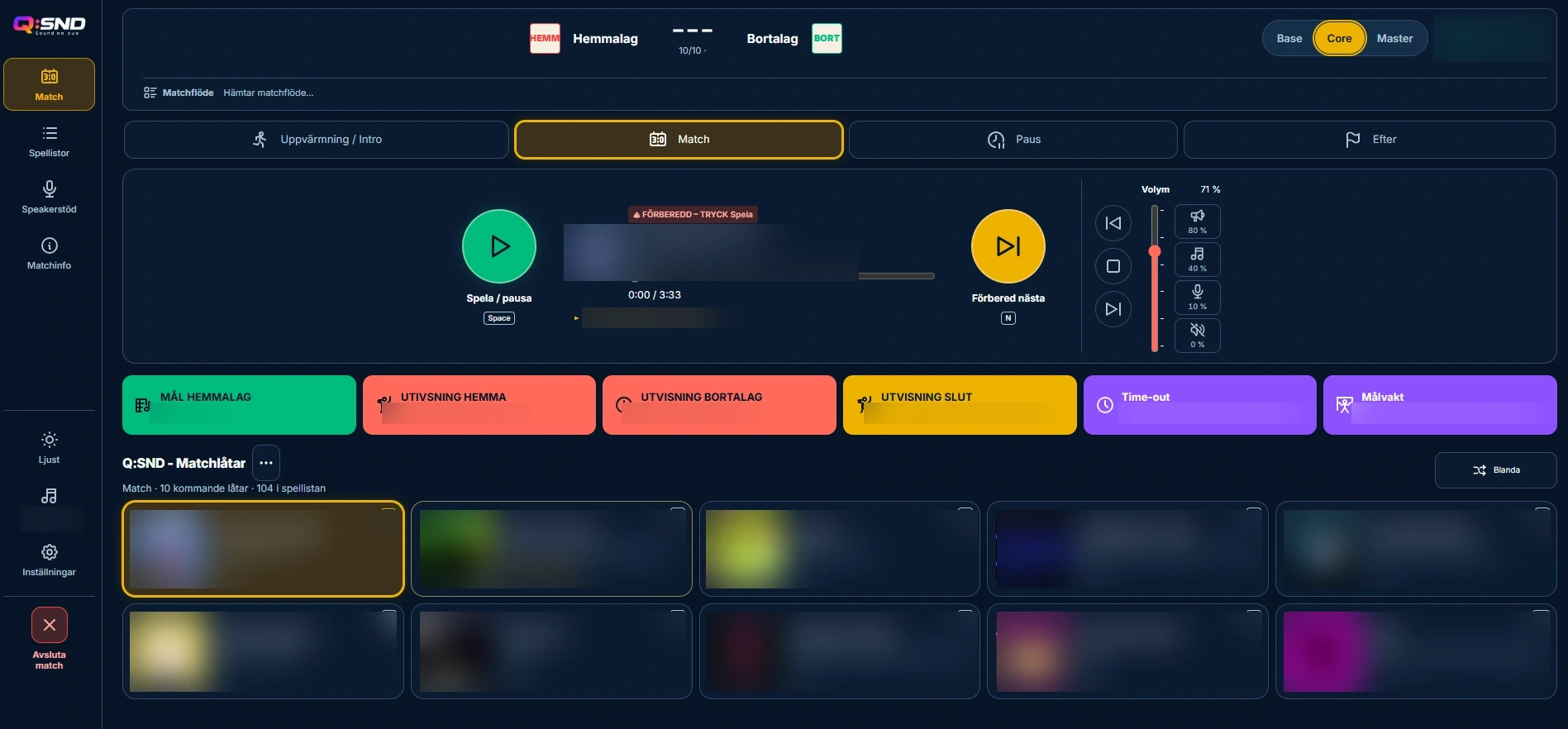
Task: Mute with the 0 % volume preset
Action: click(1197, 336)
